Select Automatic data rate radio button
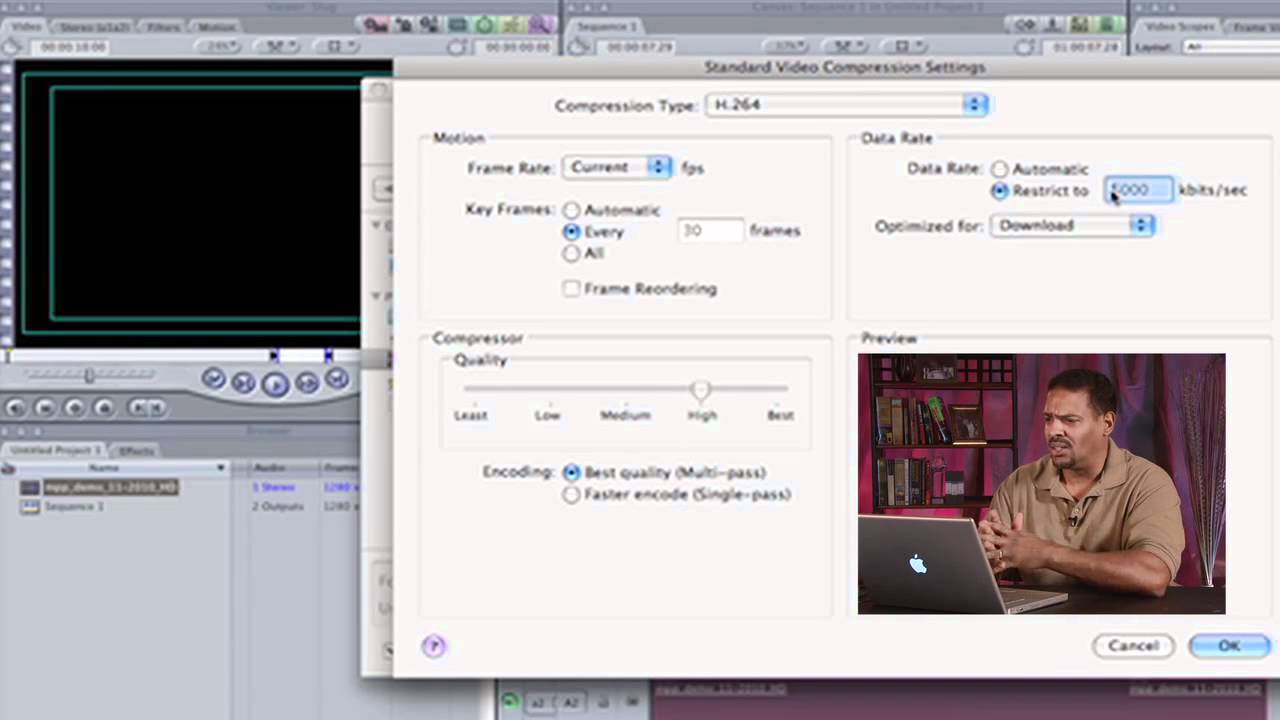Image resolution: width=1280 pixels, height=720 pixels. pos(999,170)
